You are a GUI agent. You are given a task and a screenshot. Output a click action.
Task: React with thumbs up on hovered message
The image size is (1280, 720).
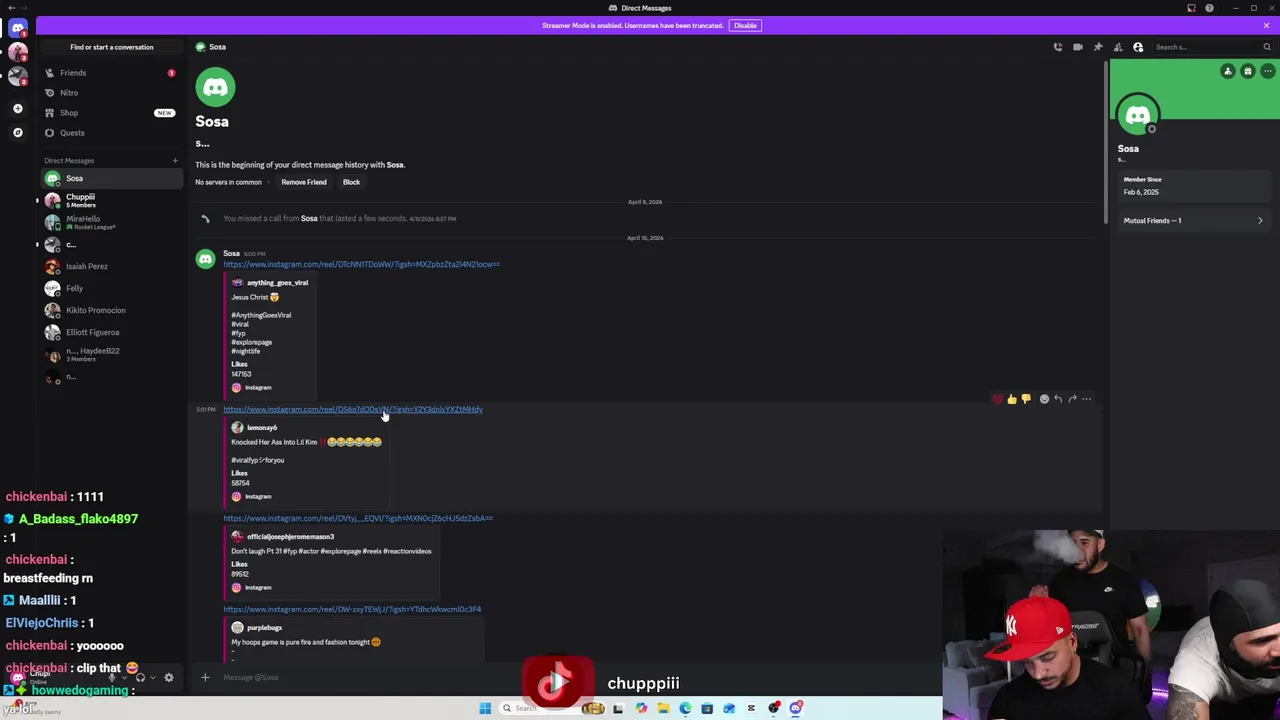1011,399
